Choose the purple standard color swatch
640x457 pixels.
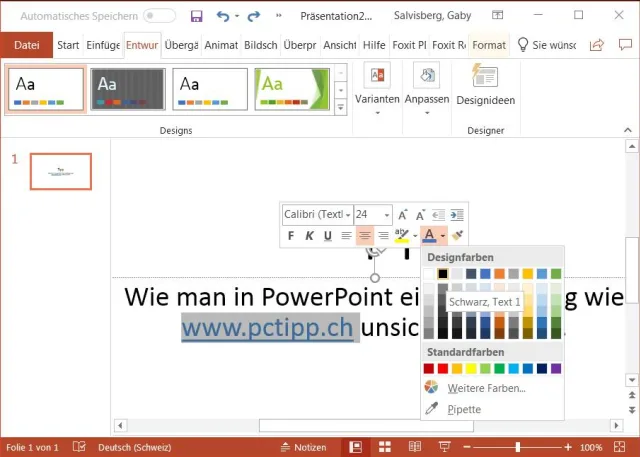556,369
